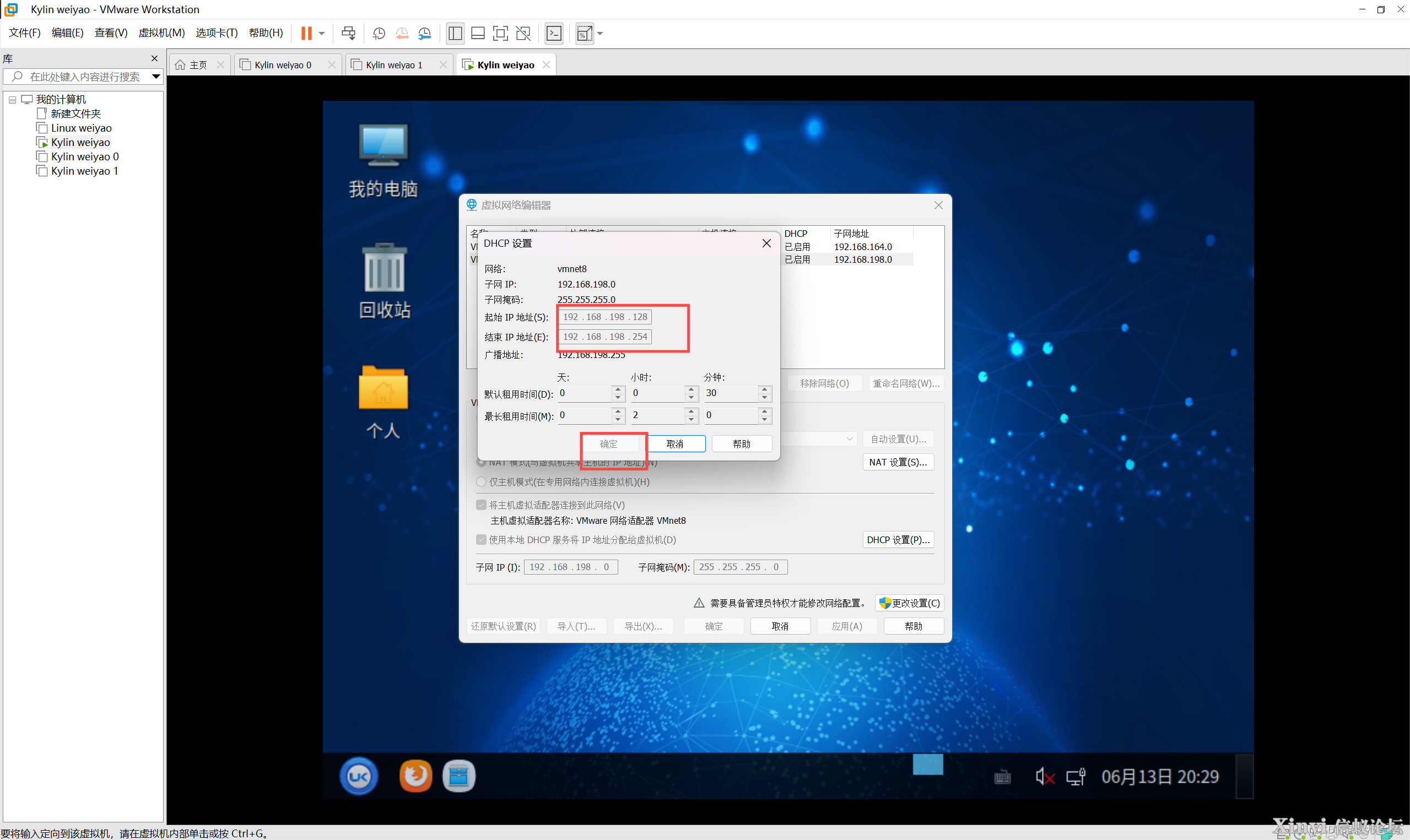Click the send Ctrl+Alt+Del toolbar icon
The height and width of the screenshot is (840, 1410).
349,34
